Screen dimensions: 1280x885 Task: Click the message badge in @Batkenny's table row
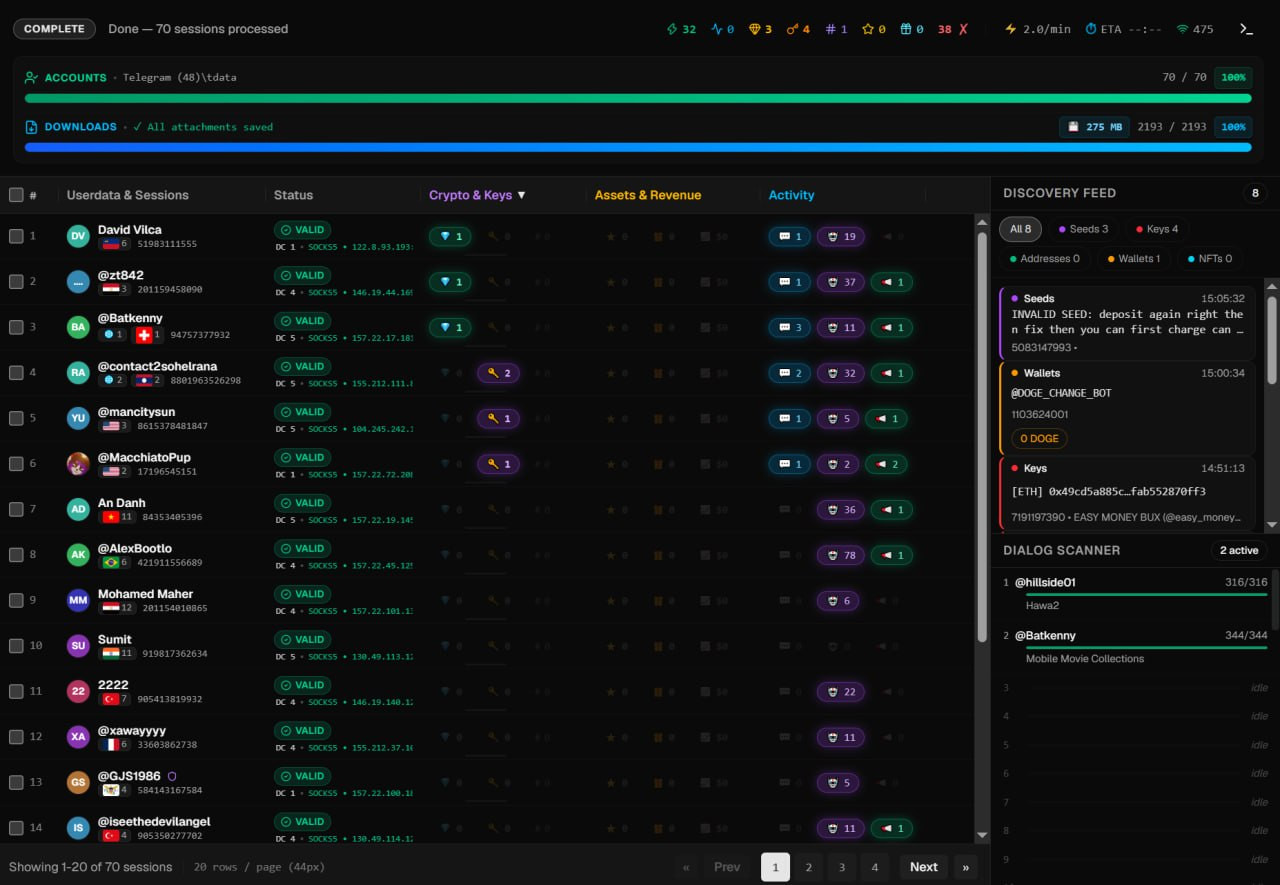point(790,328)
